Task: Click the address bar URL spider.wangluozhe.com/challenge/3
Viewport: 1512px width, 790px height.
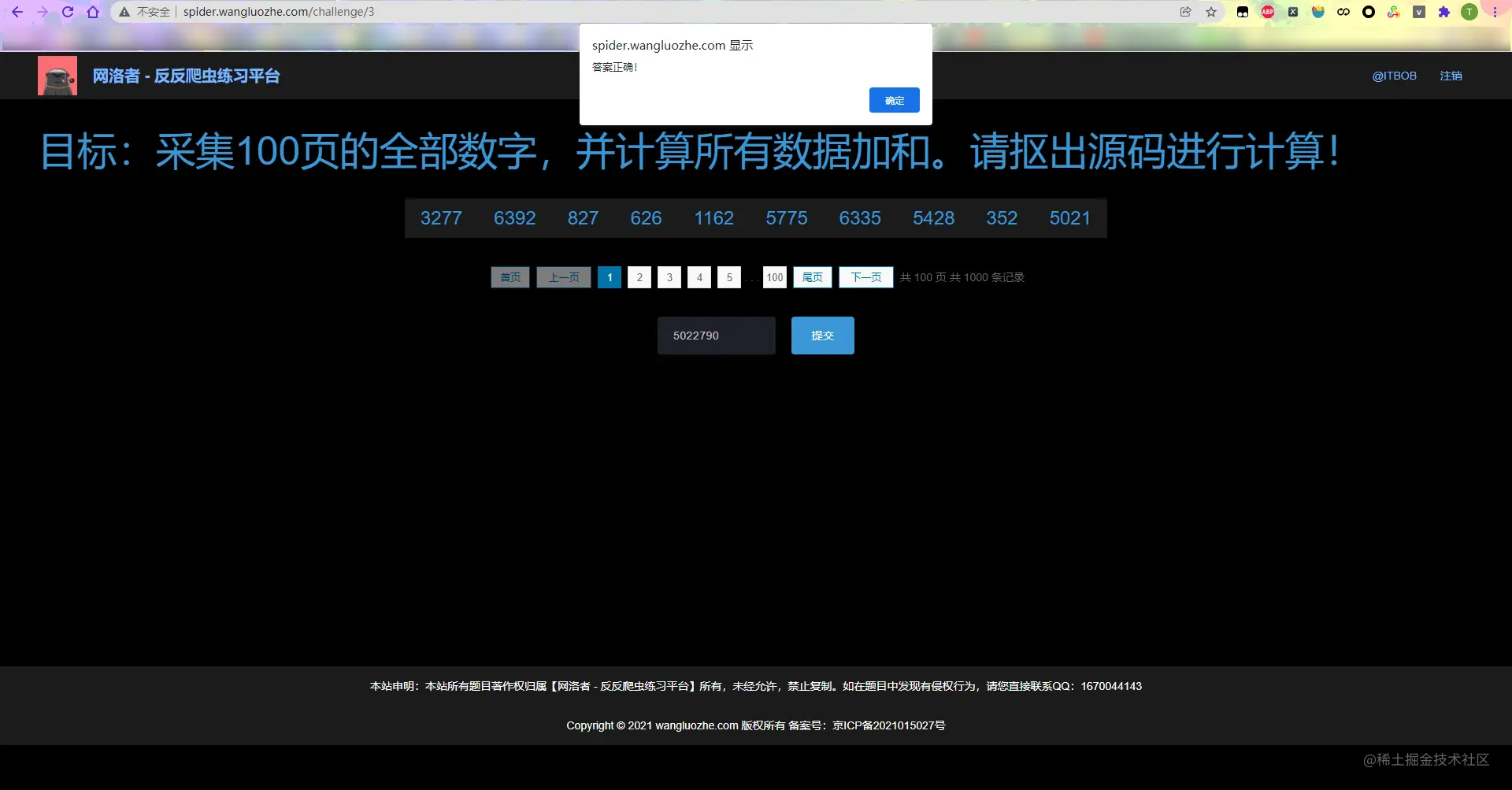Action: [x=279, y=12]
